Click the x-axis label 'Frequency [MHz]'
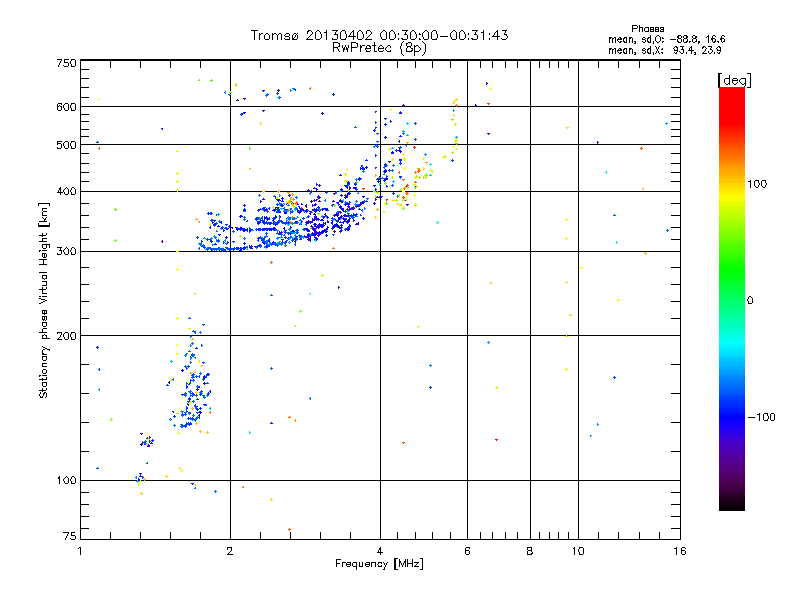Image resolution: width=800 pixels, height=600 pixels. [379, 564]
